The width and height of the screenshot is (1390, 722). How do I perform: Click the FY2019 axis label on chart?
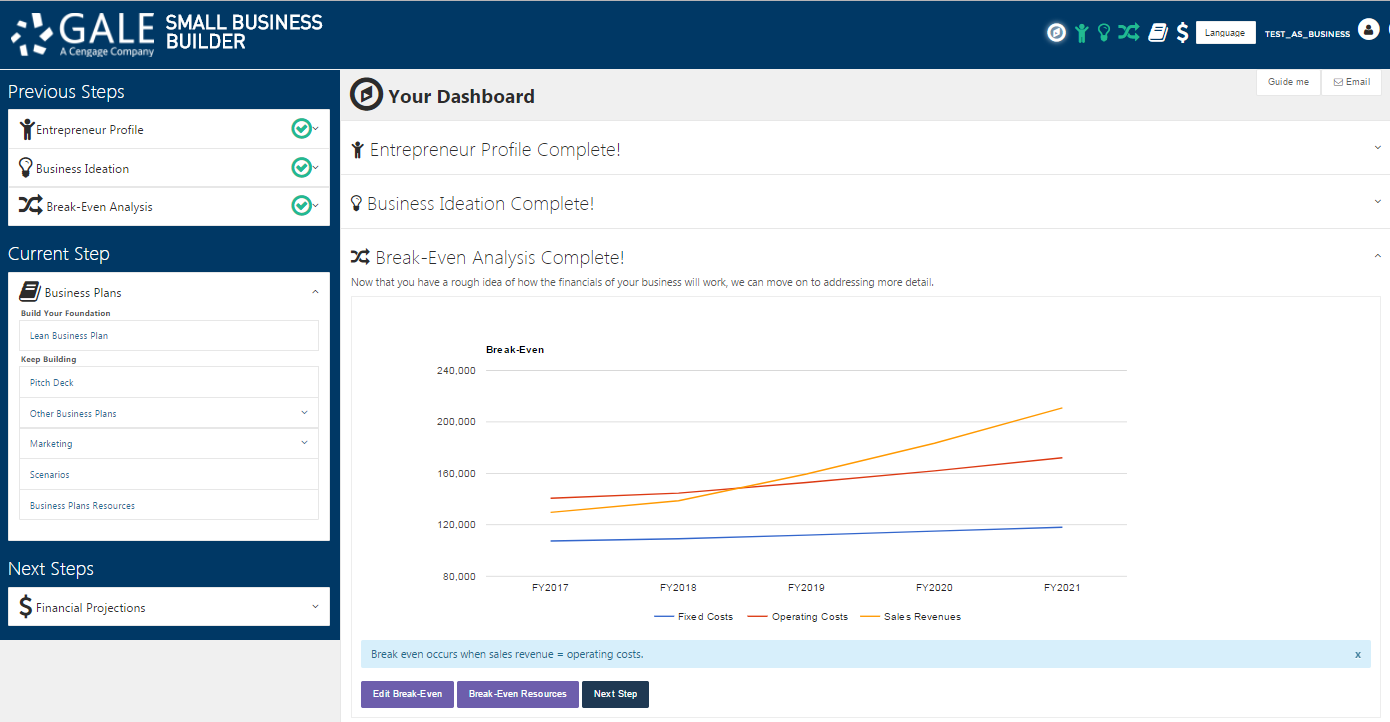806,588
